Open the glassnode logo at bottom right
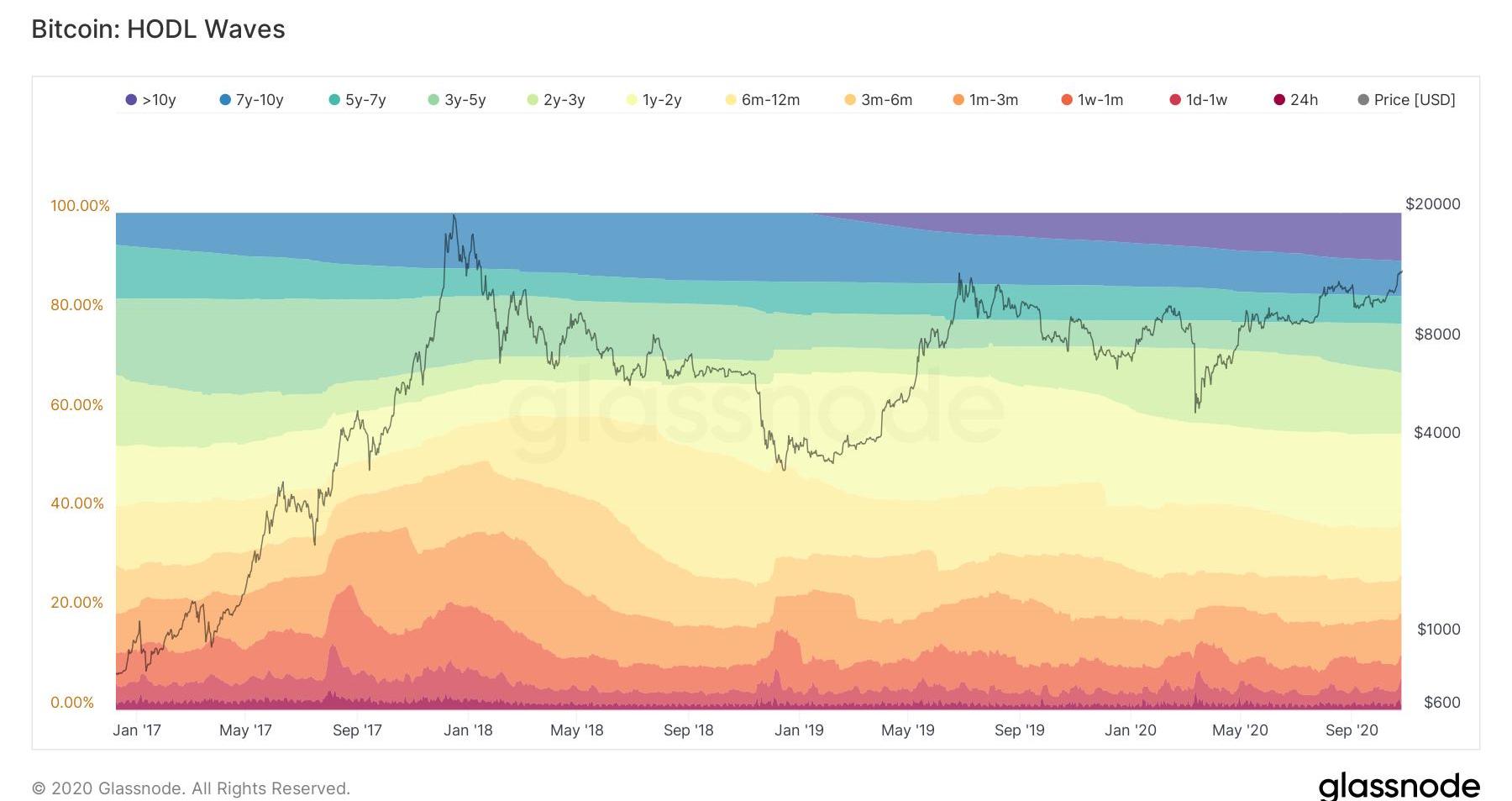This screenshot has width=1512, height=801. (1399, 786)
